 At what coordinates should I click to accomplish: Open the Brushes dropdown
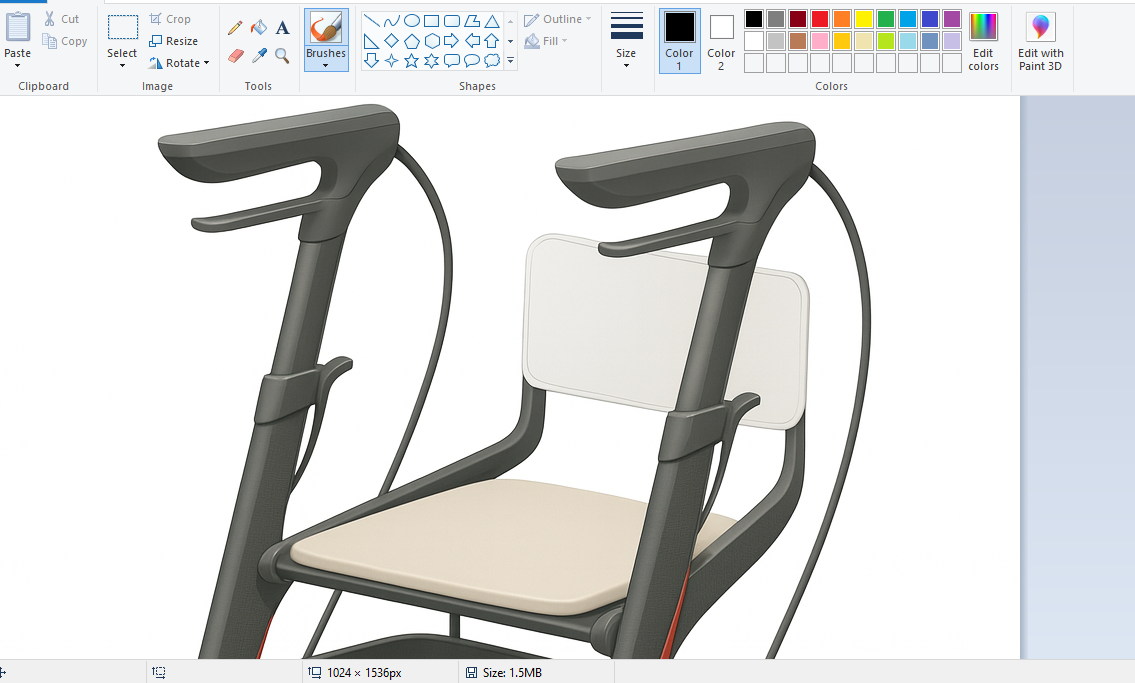[x=326, y=66]
